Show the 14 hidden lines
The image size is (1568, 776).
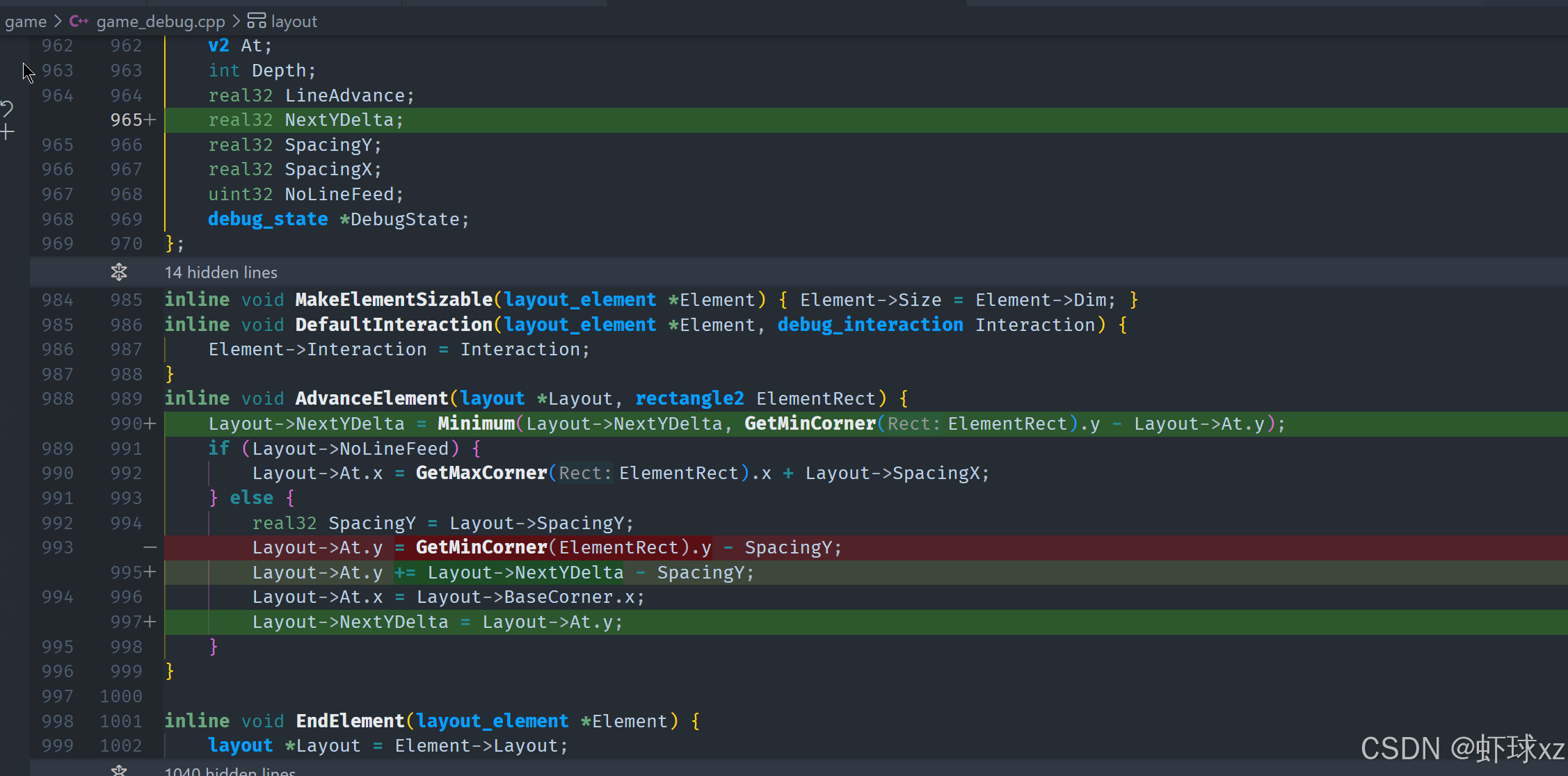coord(221,273)
